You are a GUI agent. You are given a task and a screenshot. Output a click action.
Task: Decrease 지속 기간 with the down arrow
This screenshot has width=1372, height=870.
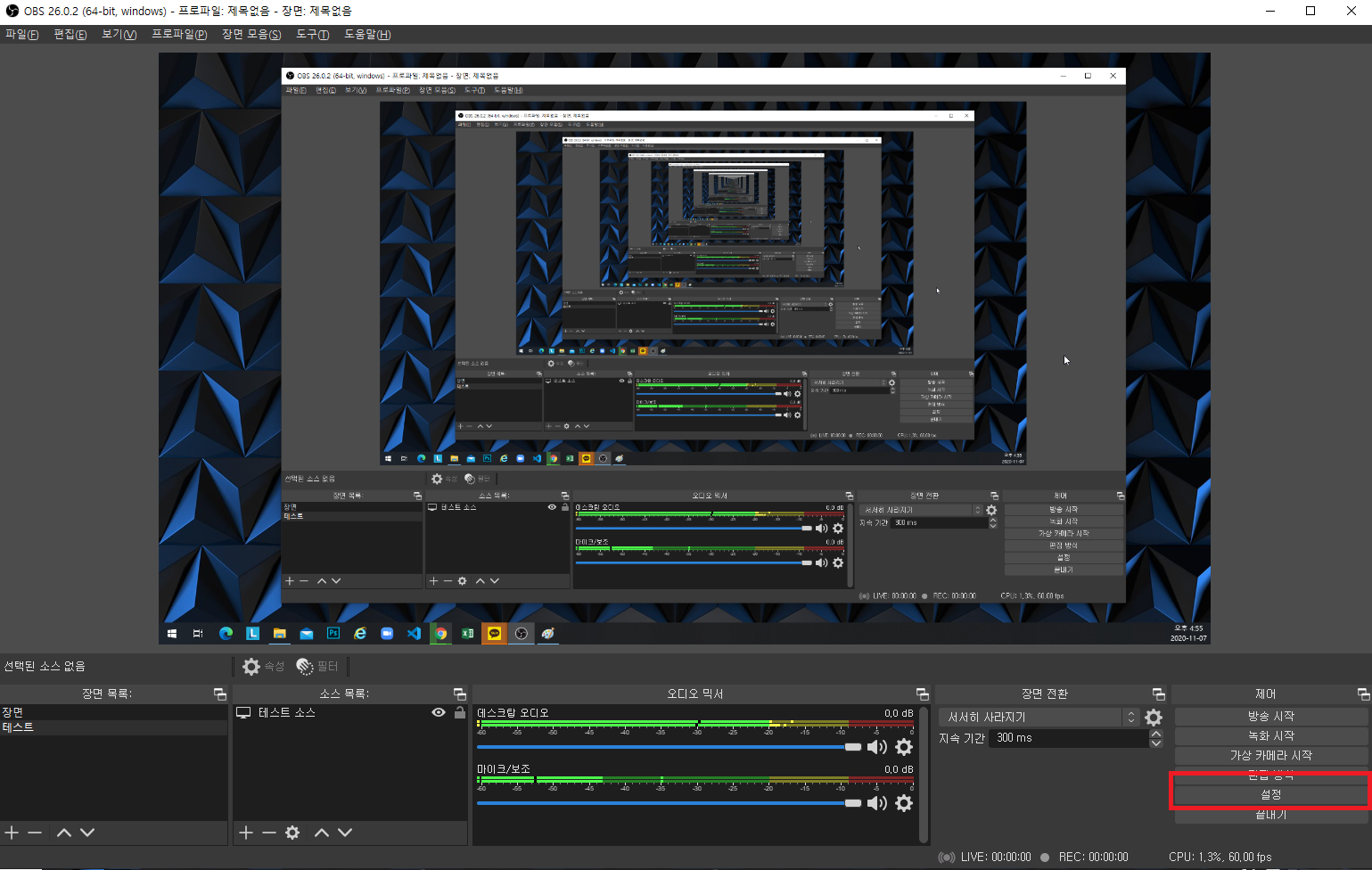pyautogui.click(x=1156, y=743)
